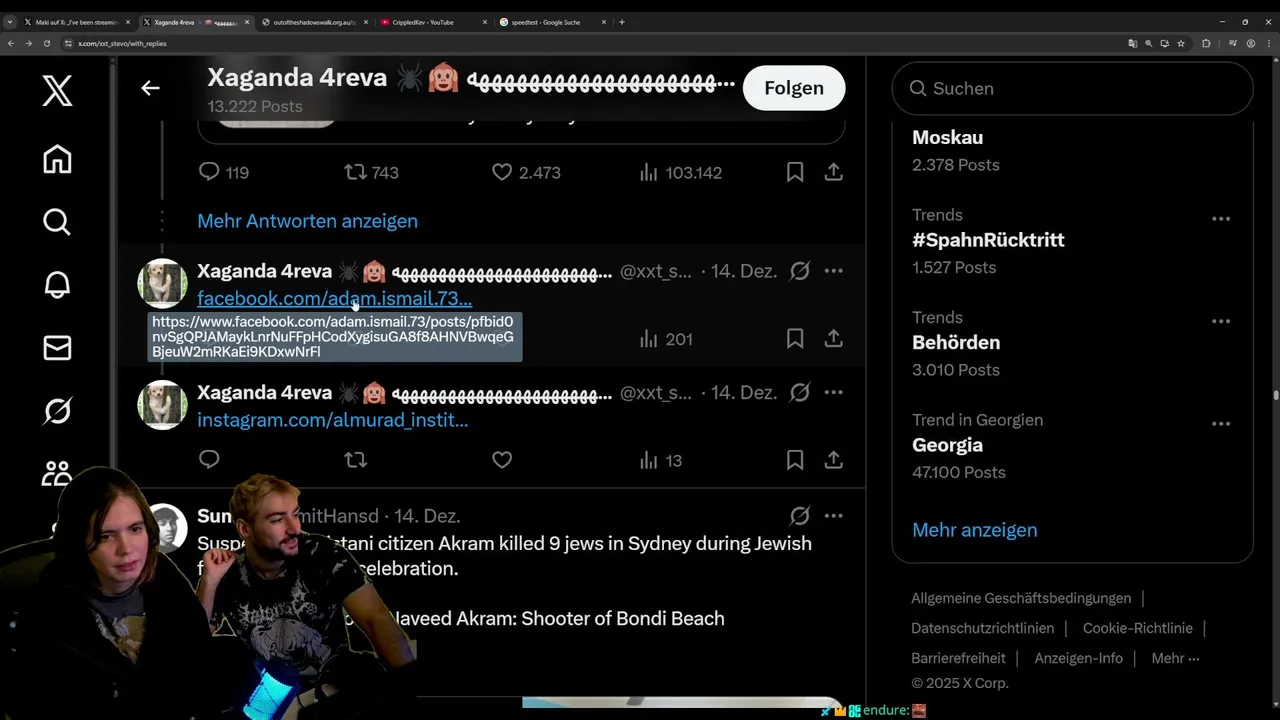Screen dimensions: 1280x720
Task: Share the post with 13 views
Action: tap(833, 460)
